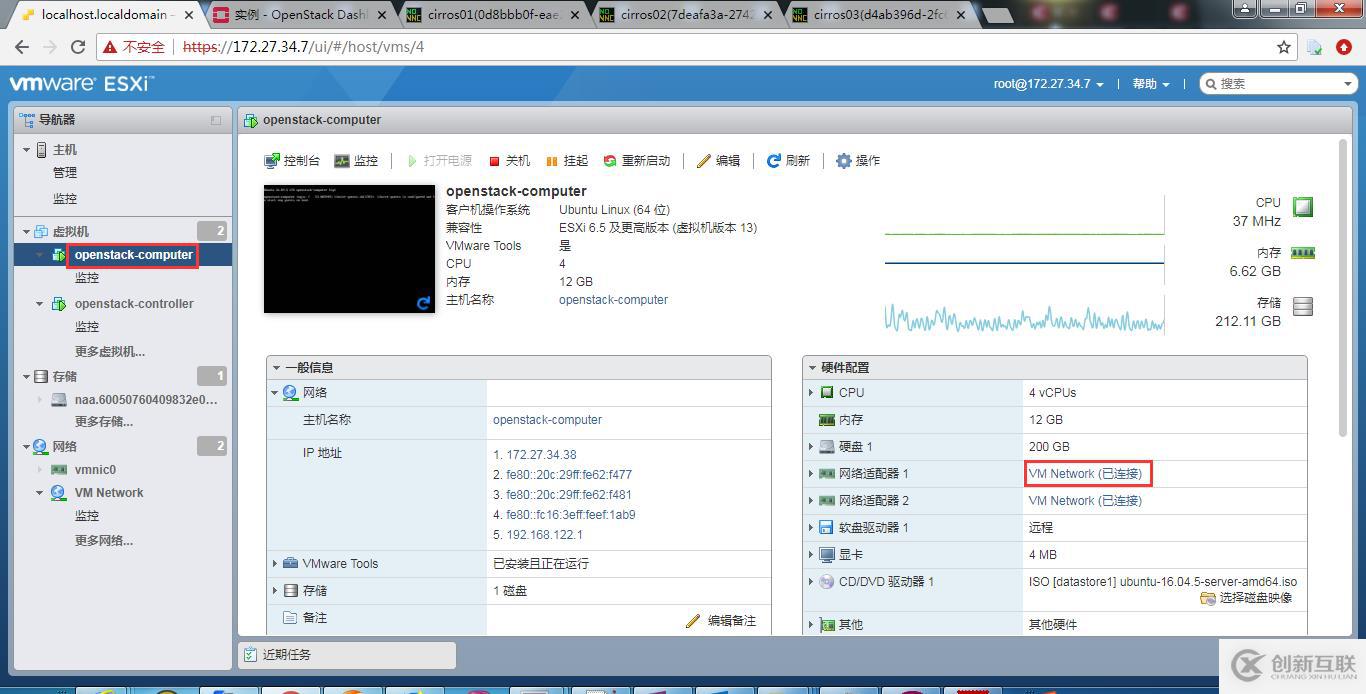Open the 编辑 edit settings button

pyautogui.click(x=719, y=161)
